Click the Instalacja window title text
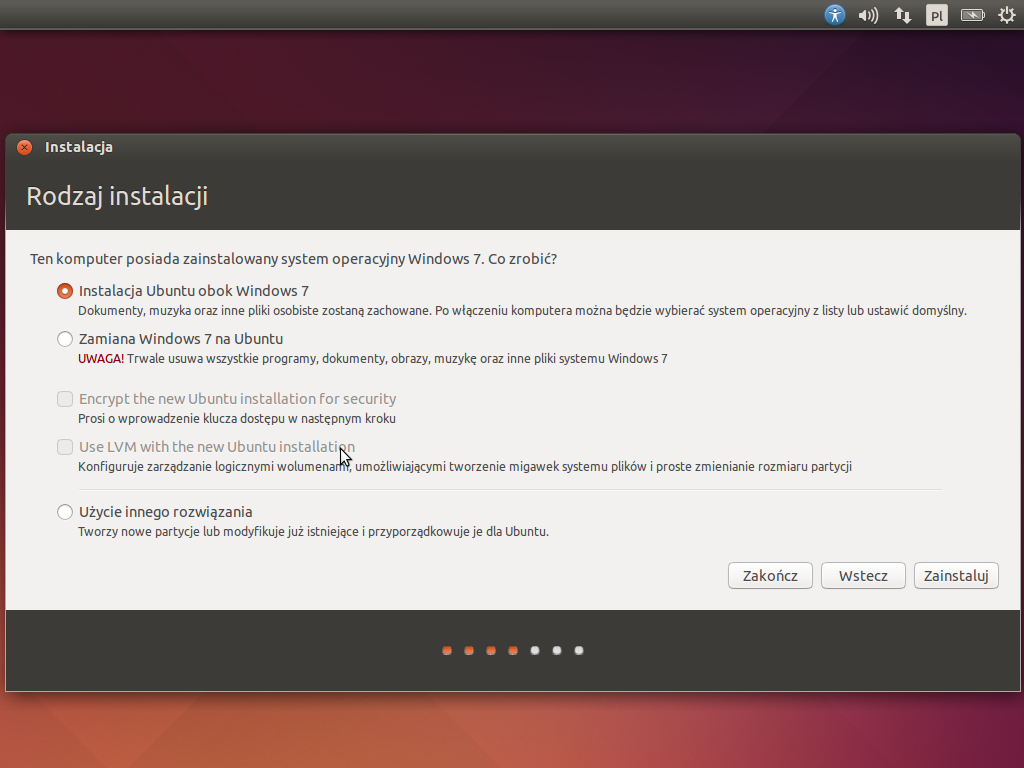 point(79,148)
